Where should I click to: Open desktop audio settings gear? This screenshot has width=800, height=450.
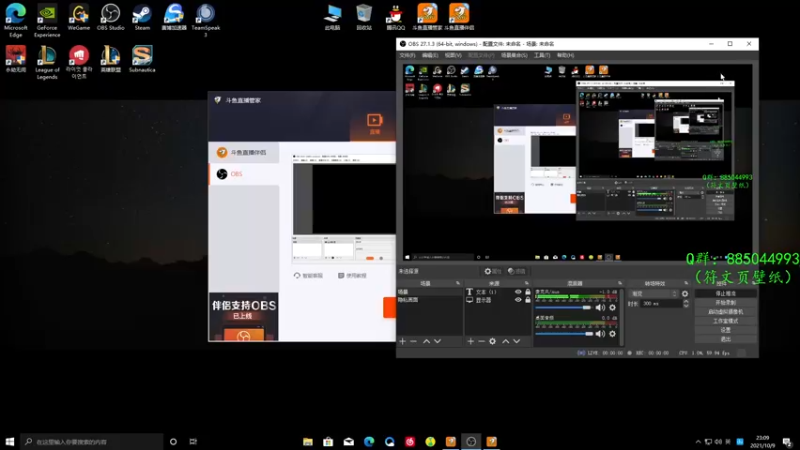(x=613, y=334)
